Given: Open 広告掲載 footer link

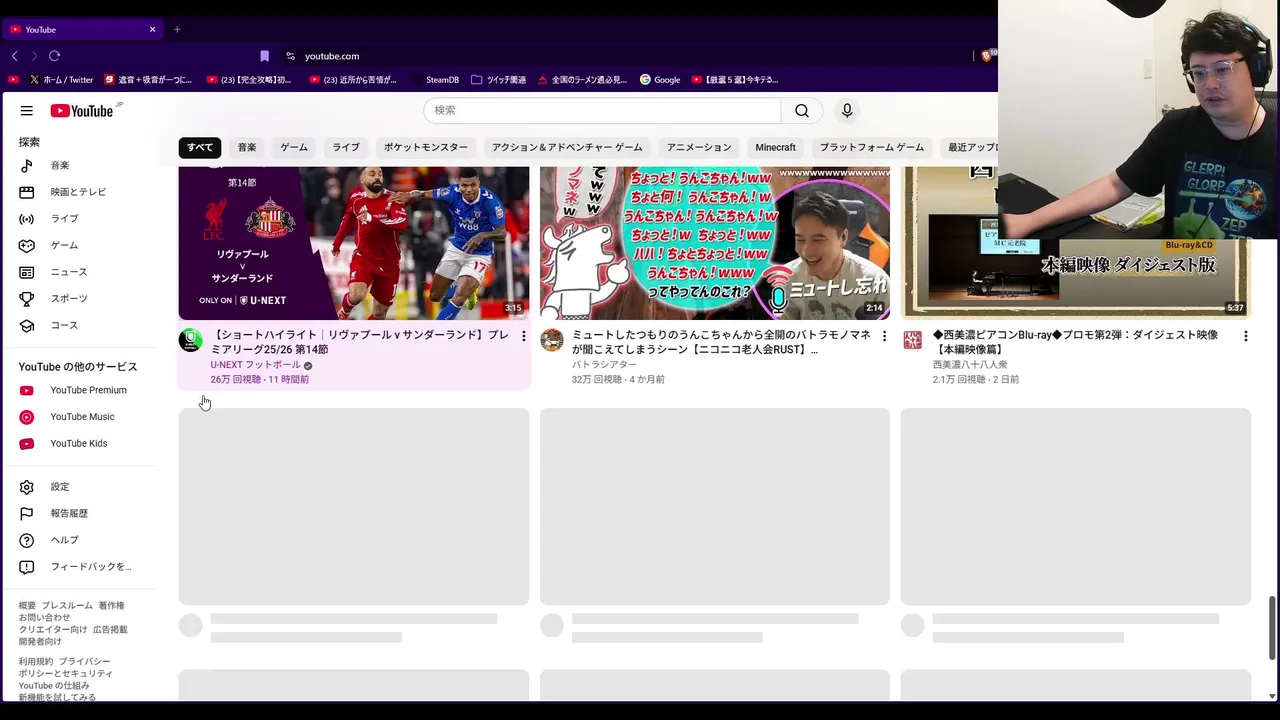Looking at the screenshot, I should [x=110, y=630].
